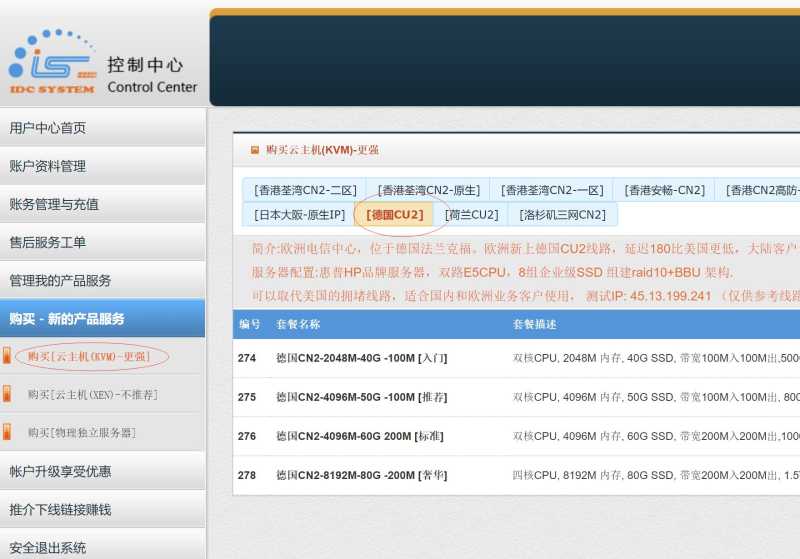Switch to [洛杉矶三网CN2] tab
This screenshot has height=559, width=800.
point(562,215)
